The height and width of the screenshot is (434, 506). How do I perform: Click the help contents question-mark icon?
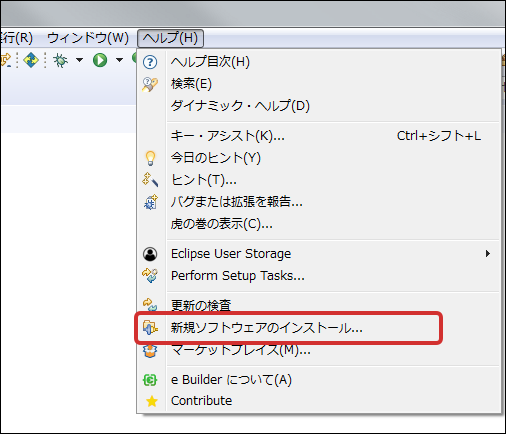coord(150,62)
